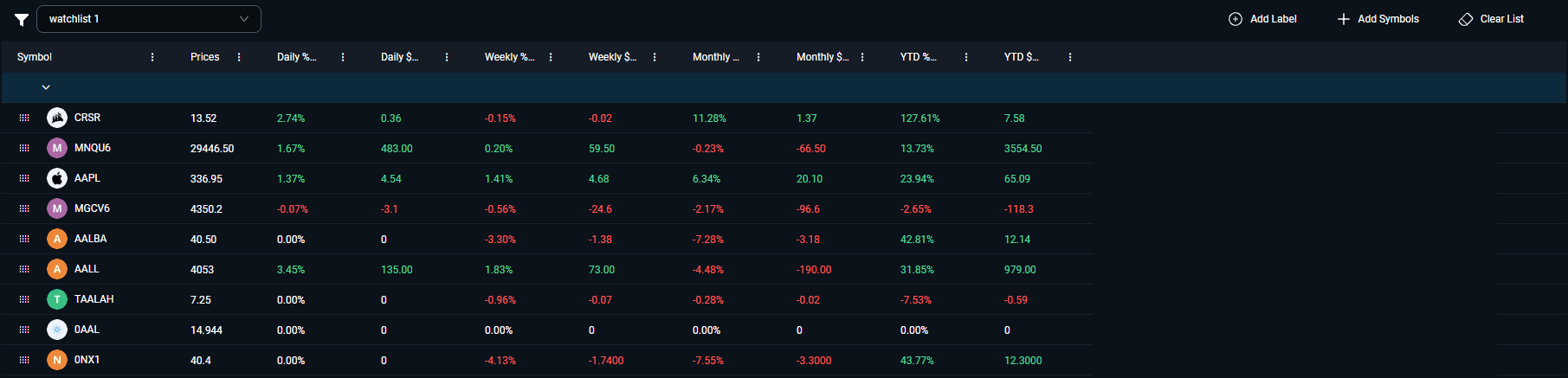Click the 0AAL row drag handle
The width and height of the screenshot is (1568, 378).
click(x=24, y=330)
